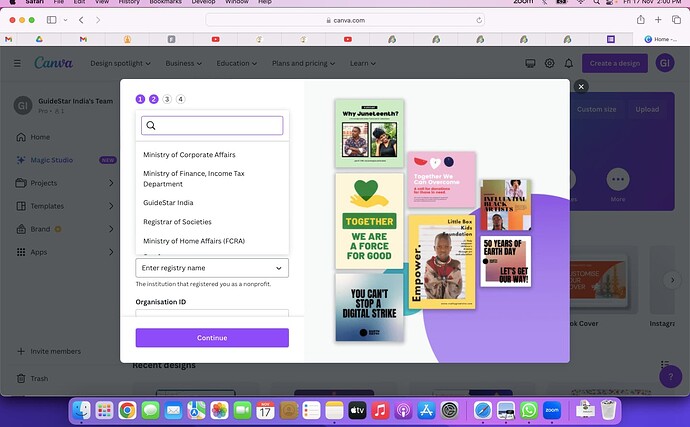Go back in Safari
Screen dimensions: 690x427
[81, 20]
